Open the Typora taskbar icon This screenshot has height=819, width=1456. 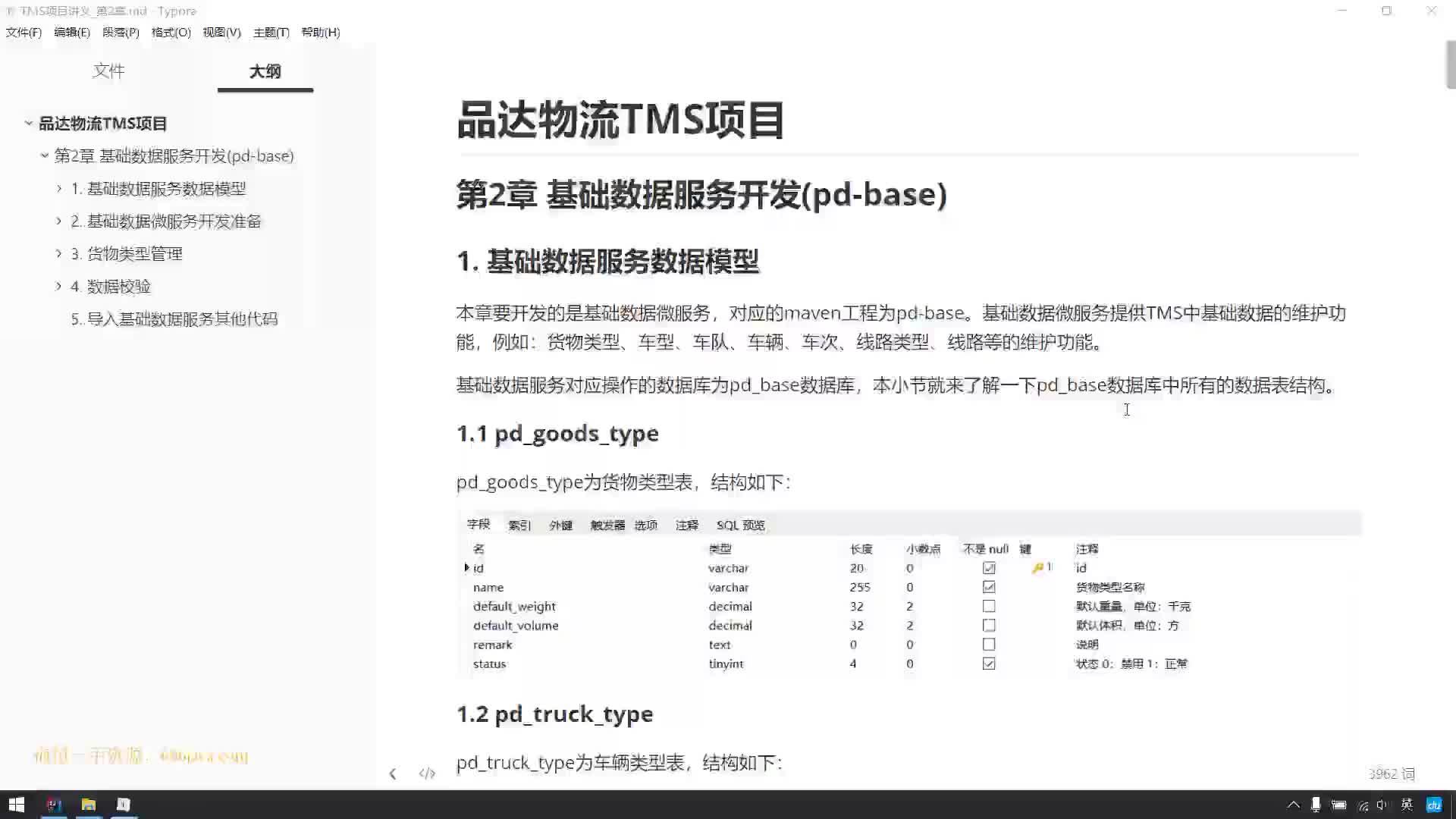coord(124,805)
